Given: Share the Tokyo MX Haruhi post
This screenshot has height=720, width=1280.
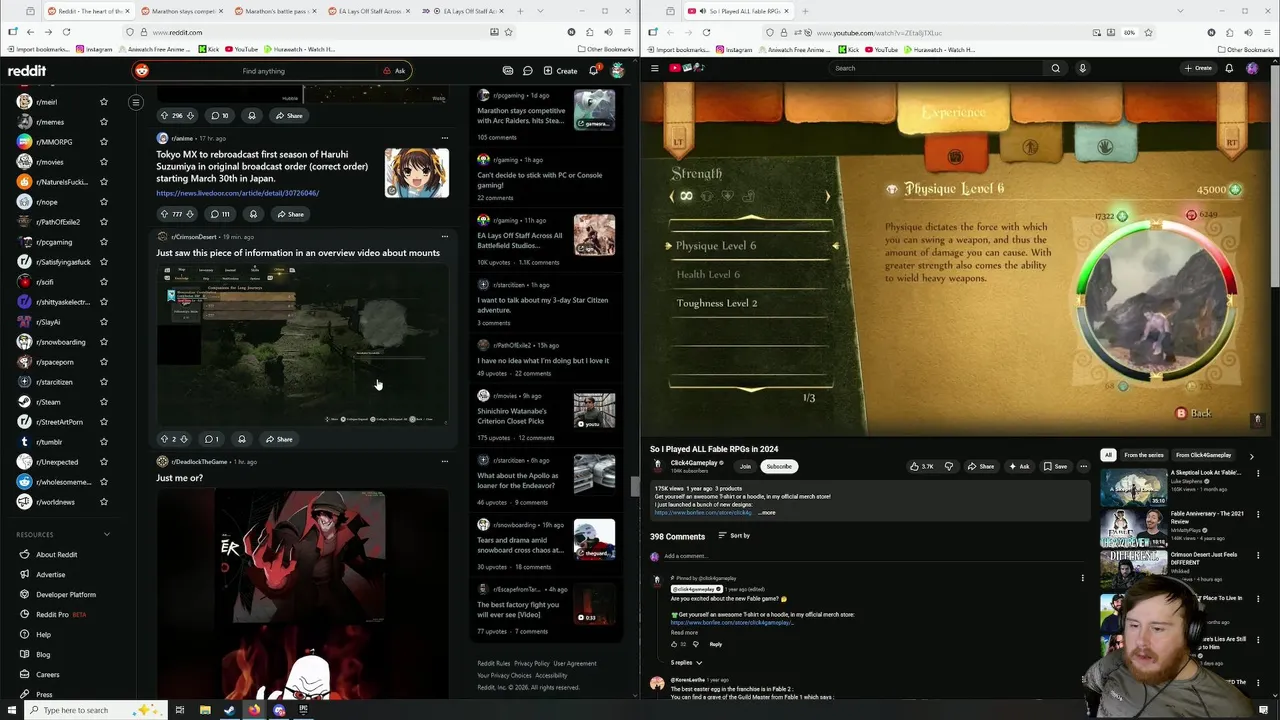Looking at the screenshot, I should tap(290, 214).
